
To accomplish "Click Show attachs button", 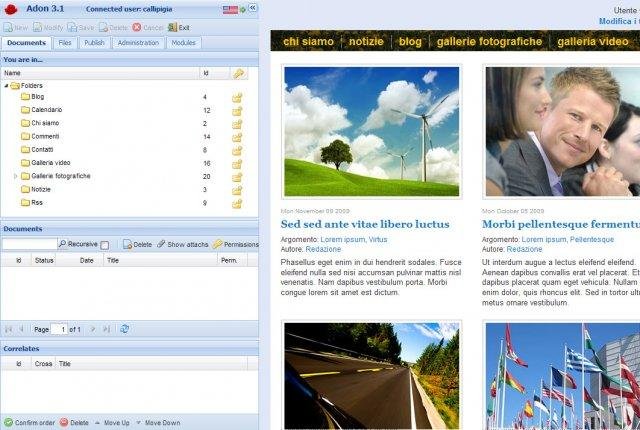I will pos(183,244).
